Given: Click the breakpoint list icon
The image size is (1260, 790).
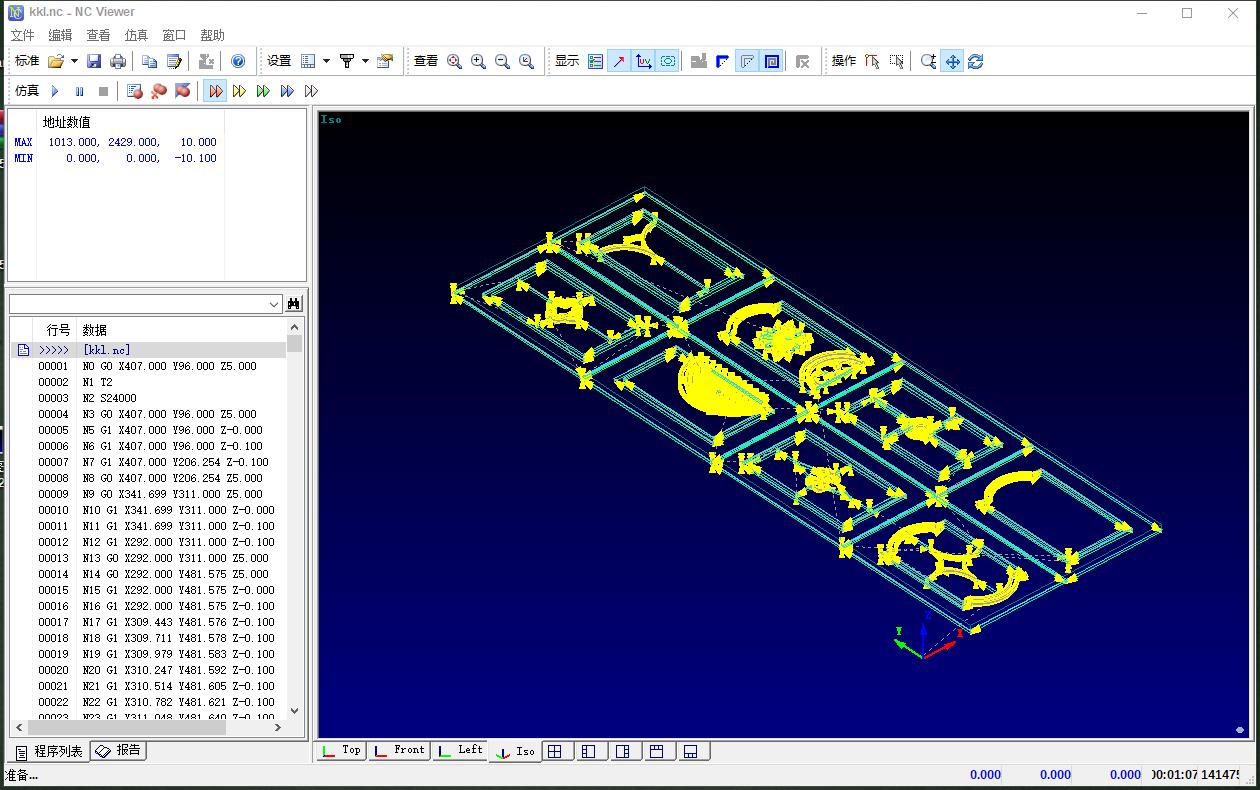Looking at the screenshot, I should [x=134, y=91].
